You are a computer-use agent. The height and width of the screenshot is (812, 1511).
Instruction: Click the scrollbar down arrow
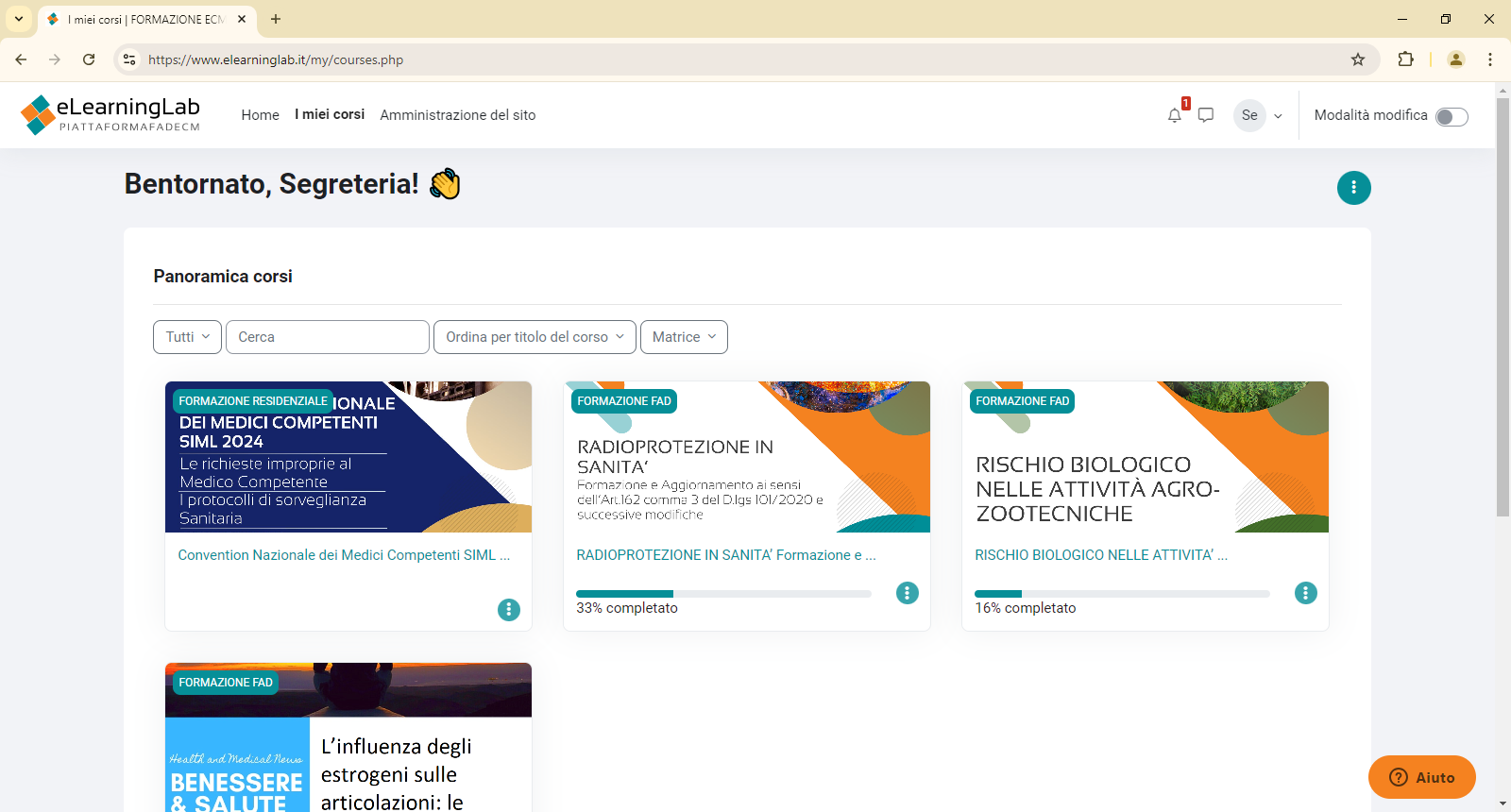tap(1503, 804)
